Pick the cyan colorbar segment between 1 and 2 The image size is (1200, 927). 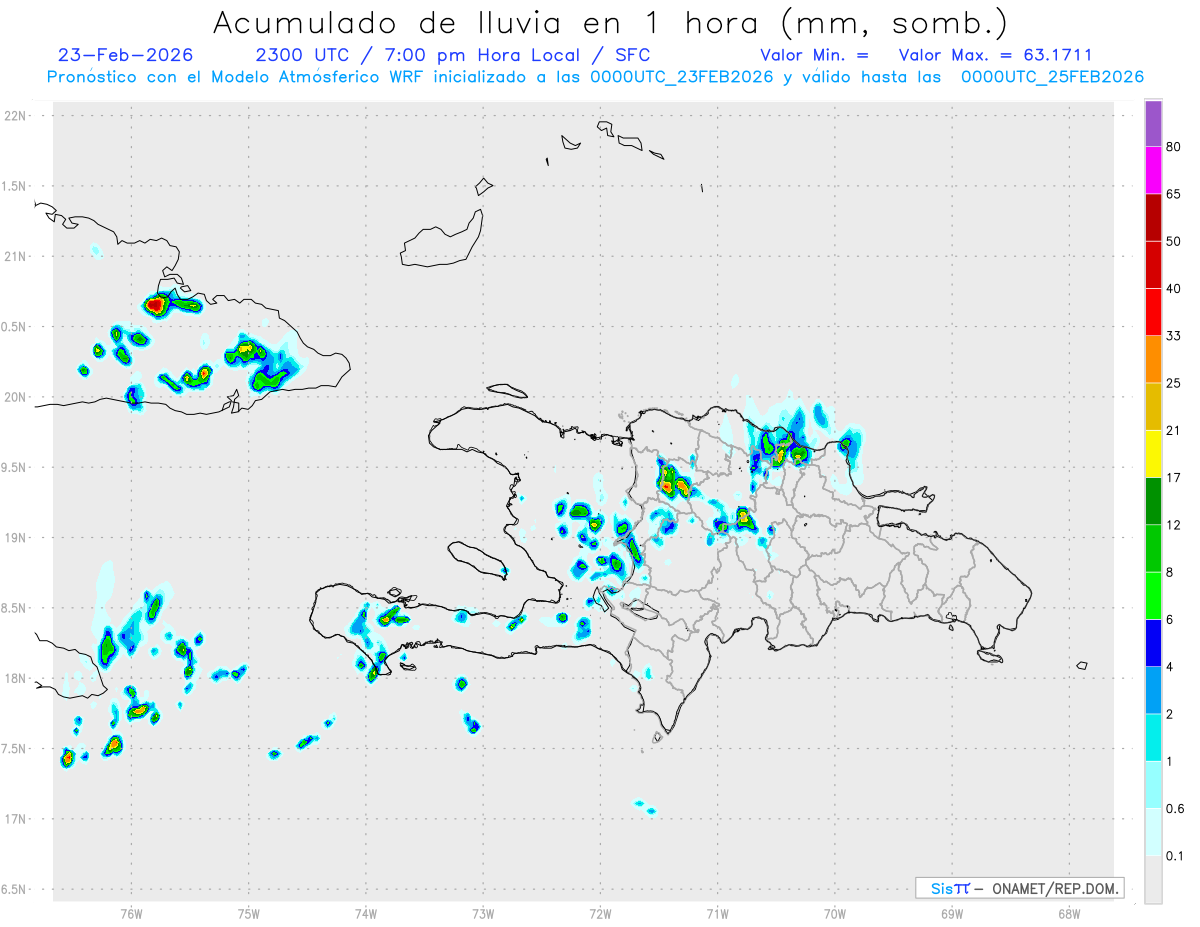[1153, 736]
